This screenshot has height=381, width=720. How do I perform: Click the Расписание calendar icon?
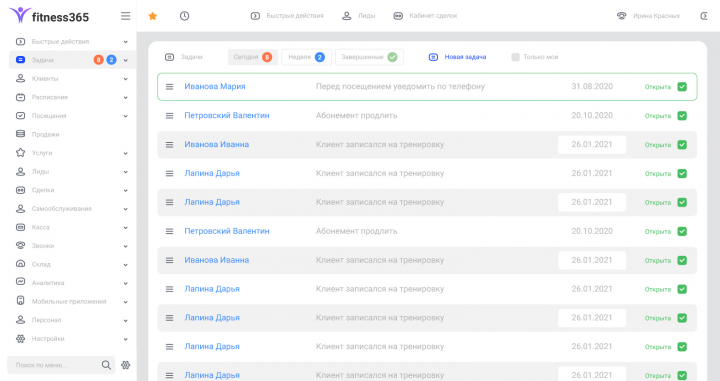click(20, 97)
